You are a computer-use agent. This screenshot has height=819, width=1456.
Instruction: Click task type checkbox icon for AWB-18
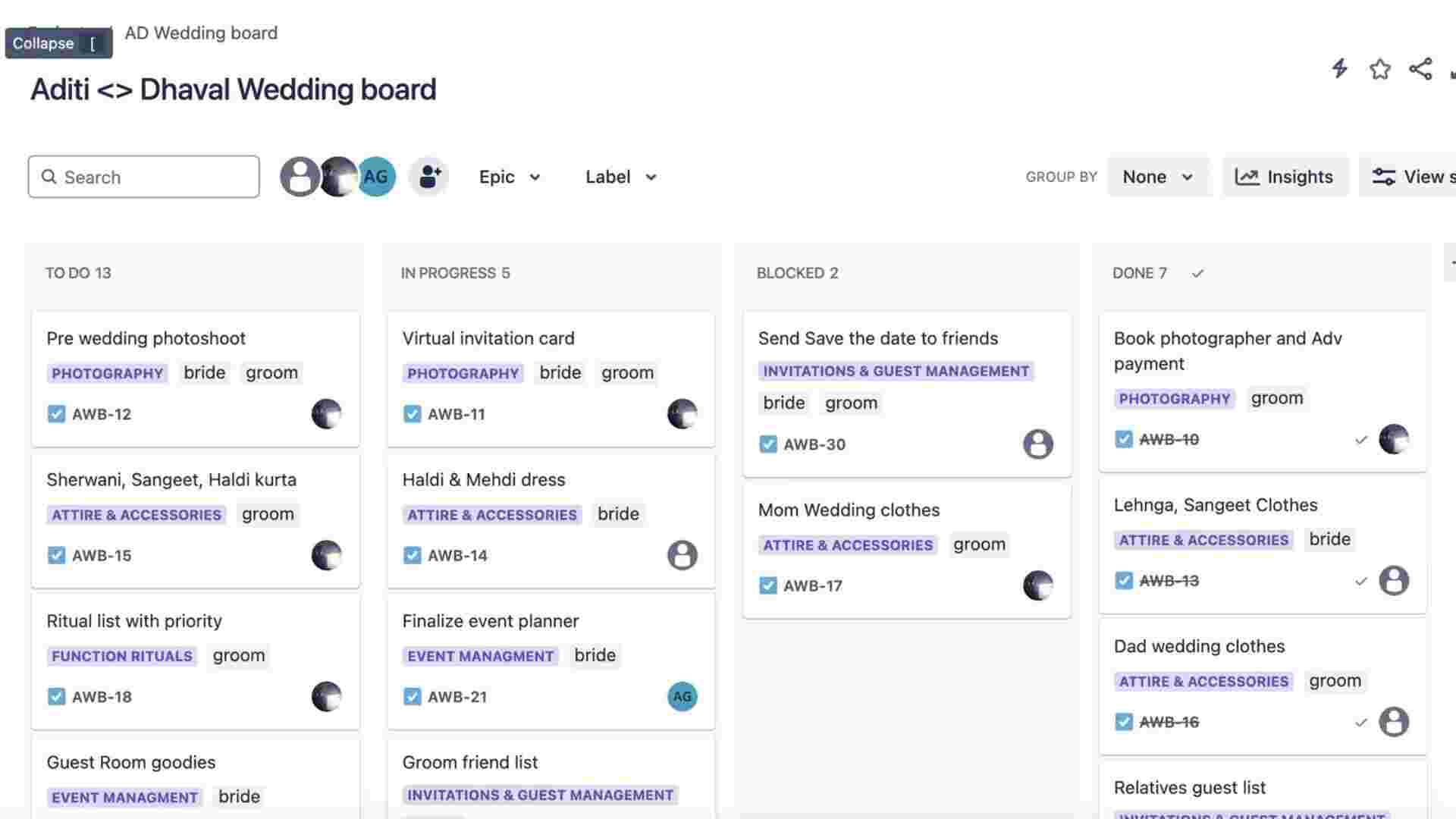[56, 696]
